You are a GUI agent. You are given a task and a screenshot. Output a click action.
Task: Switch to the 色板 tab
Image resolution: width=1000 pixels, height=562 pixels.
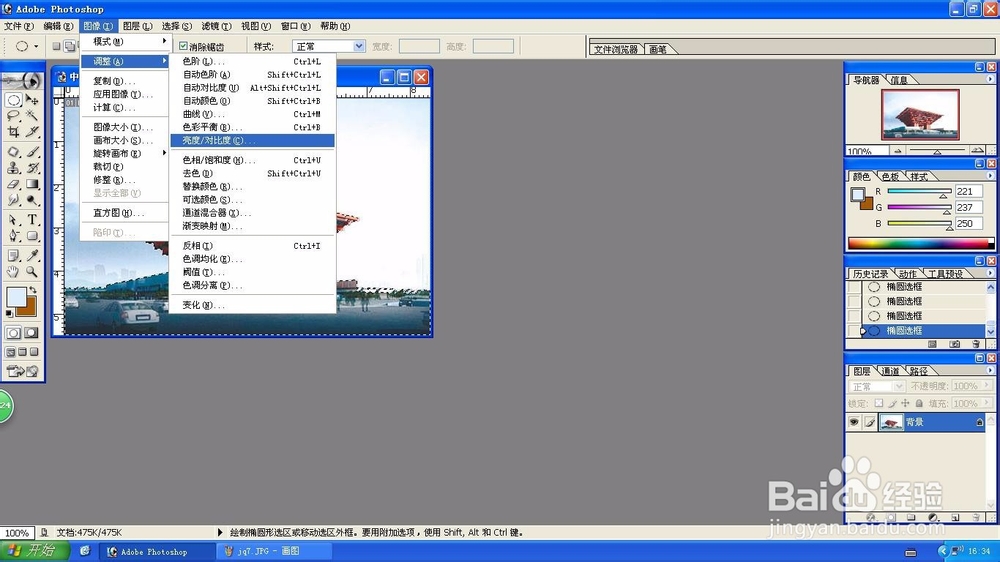coord(890,177)
